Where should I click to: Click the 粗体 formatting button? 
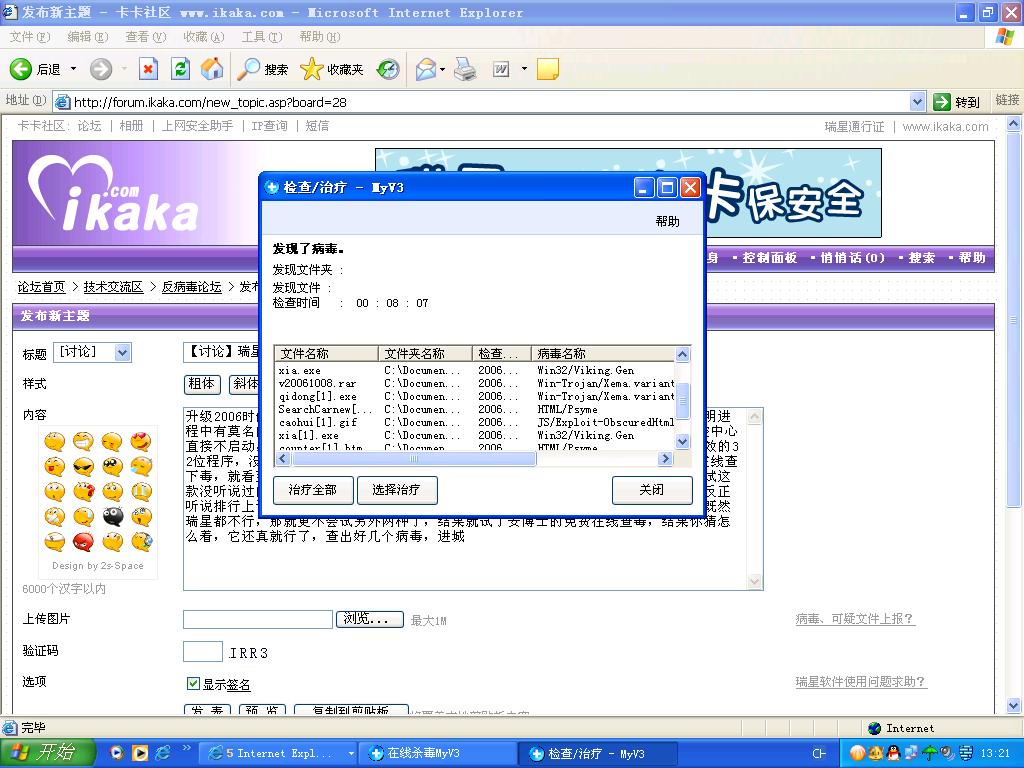pyautogui.click(x=202, y=384)
